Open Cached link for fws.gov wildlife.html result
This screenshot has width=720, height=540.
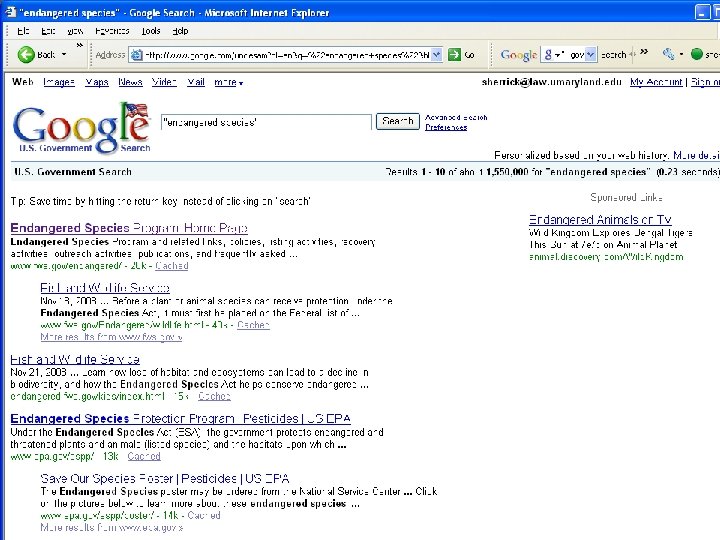(253, 325)
